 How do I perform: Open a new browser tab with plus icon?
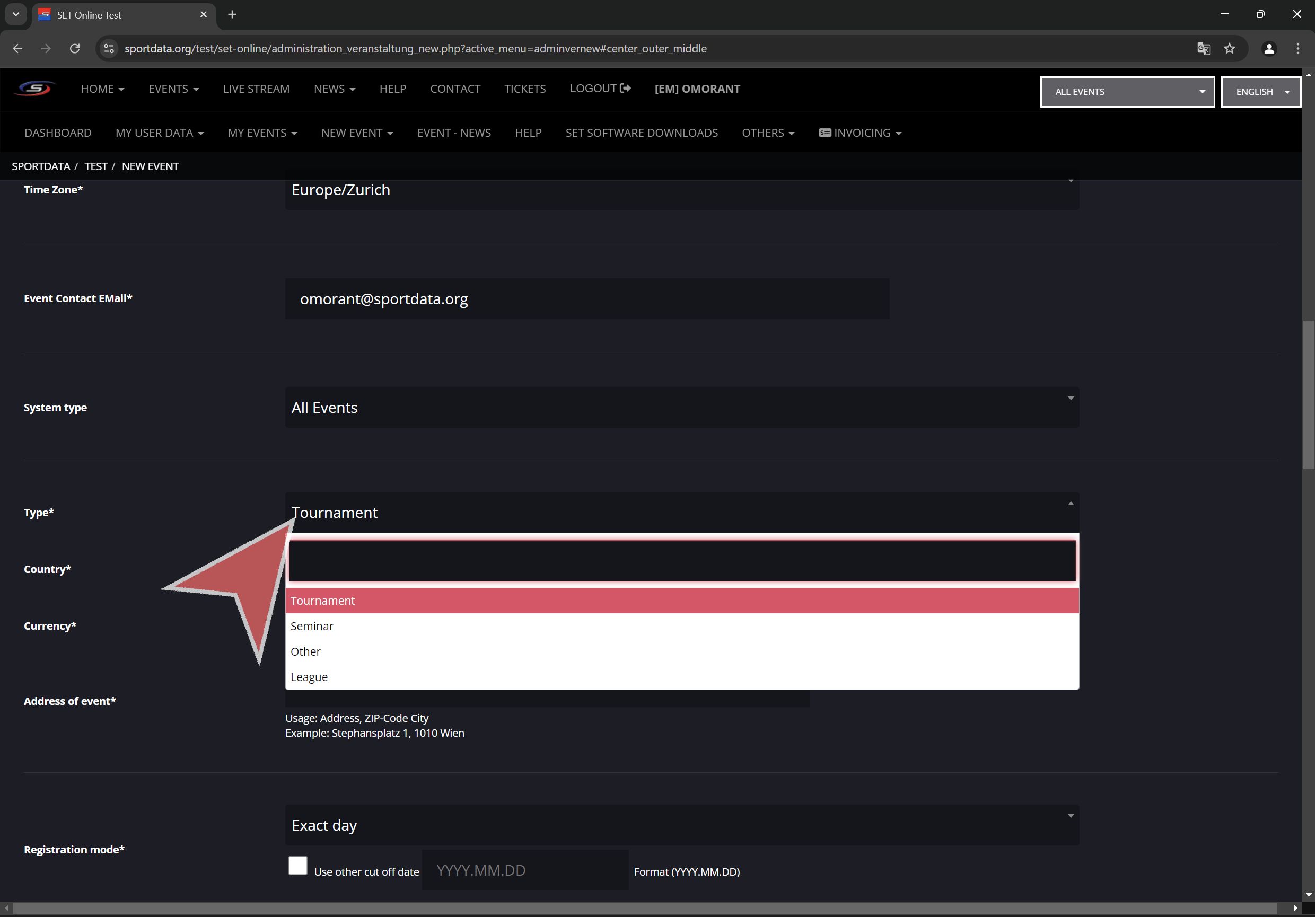[x=232, y=14]
